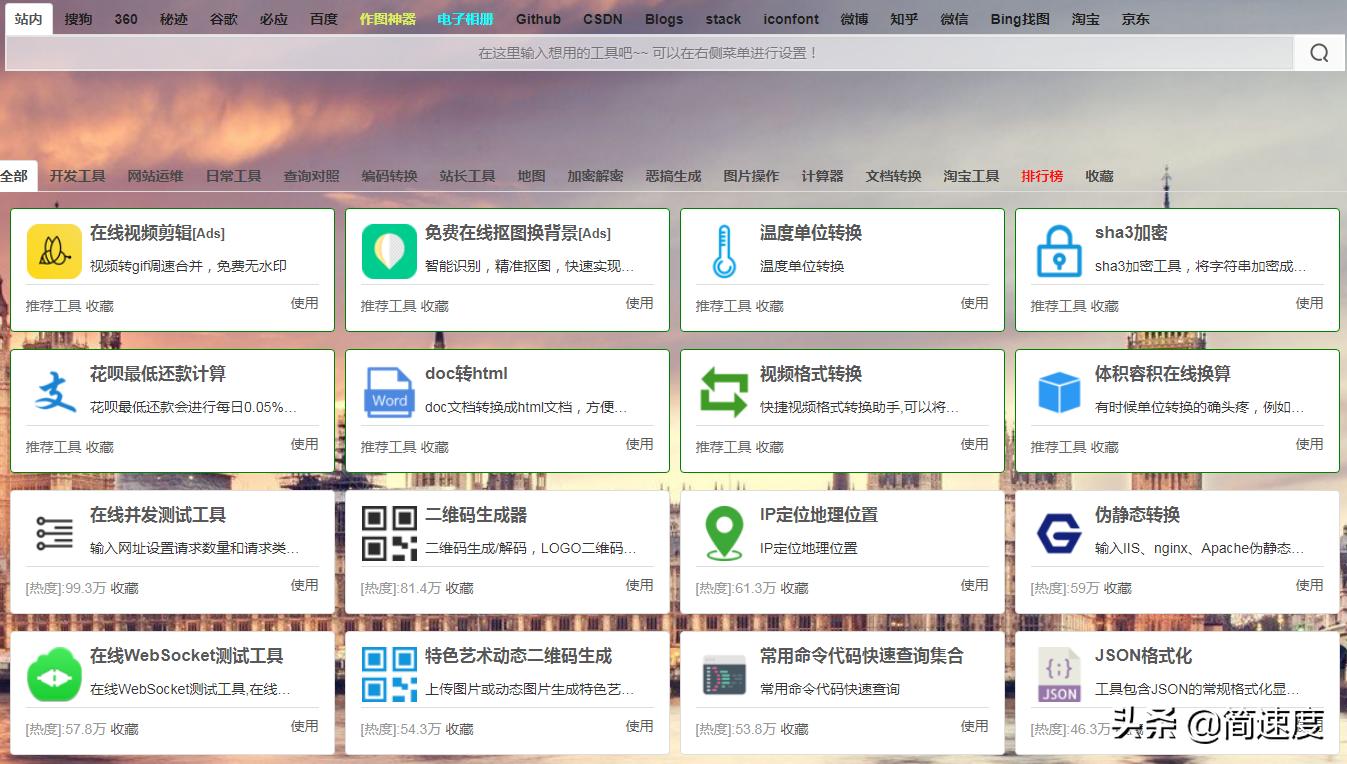
Task: Open the 开发工具 category tab
Action: point(78,176)
